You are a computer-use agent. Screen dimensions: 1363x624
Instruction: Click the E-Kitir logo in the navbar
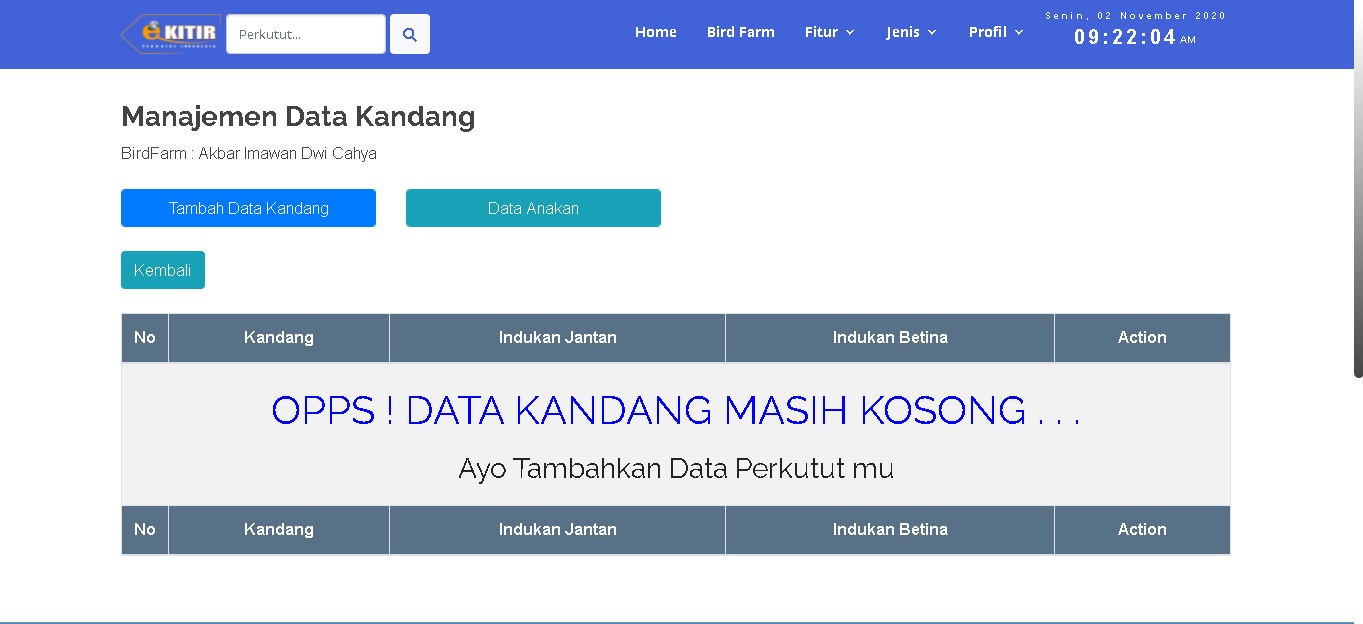[x=171, y=33]
